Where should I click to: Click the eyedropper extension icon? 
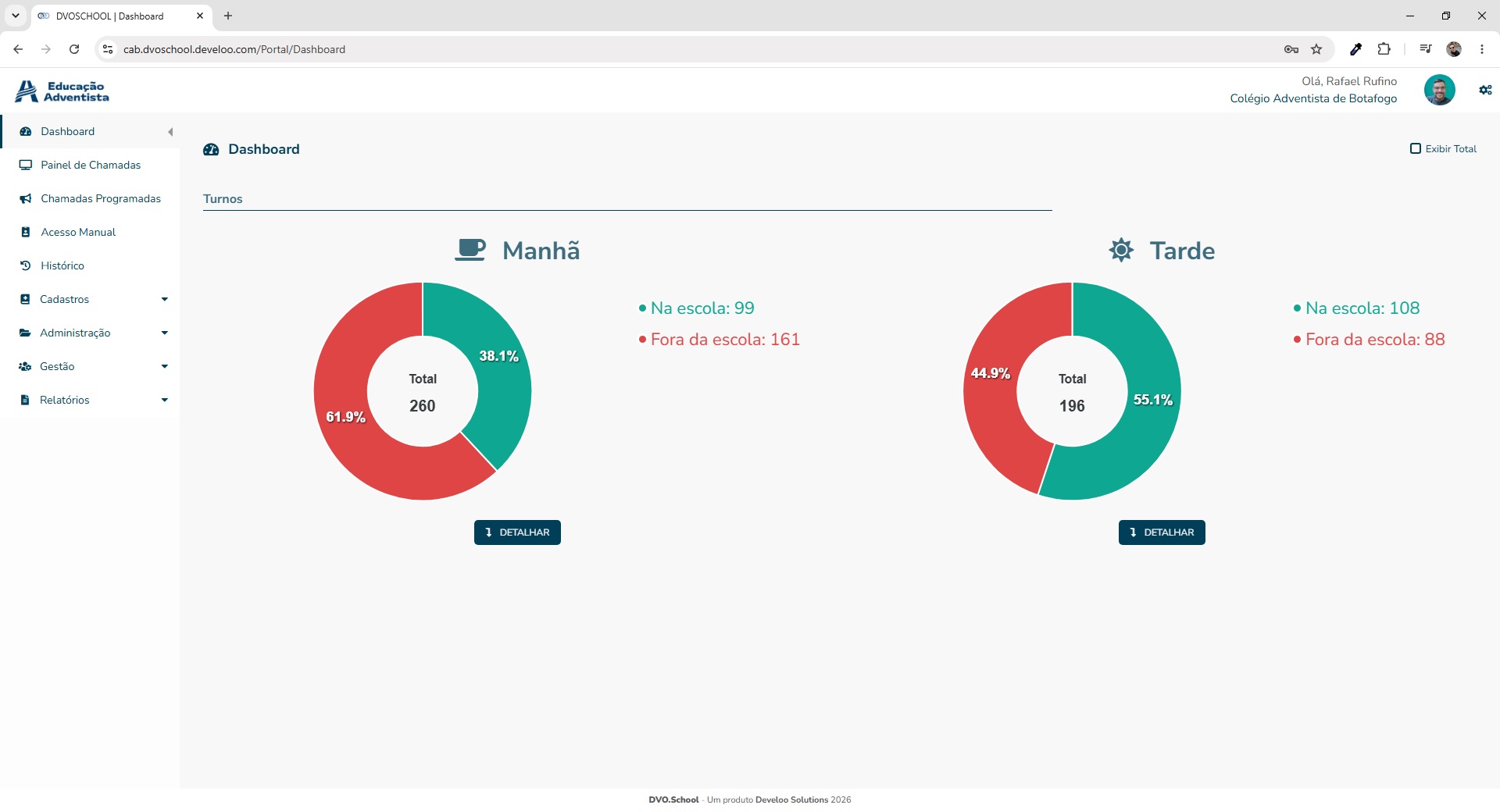1355,49
